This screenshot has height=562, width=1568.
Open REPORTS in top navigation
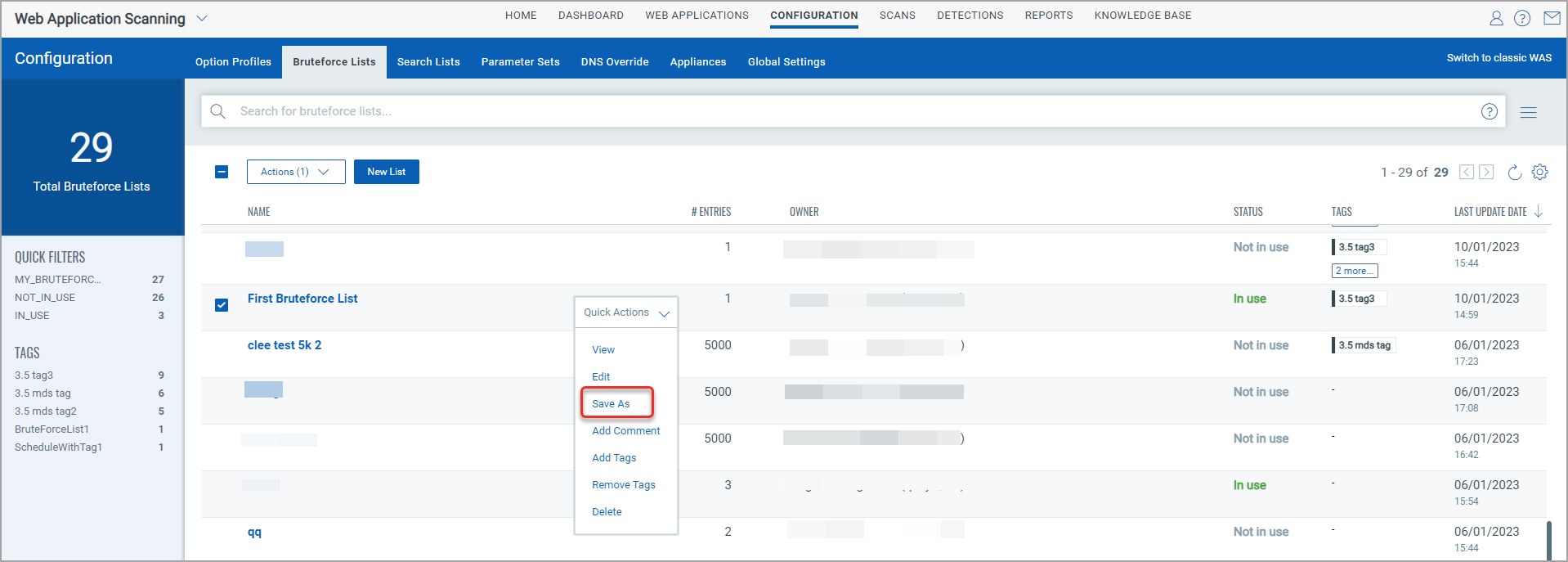[1049, 16]
